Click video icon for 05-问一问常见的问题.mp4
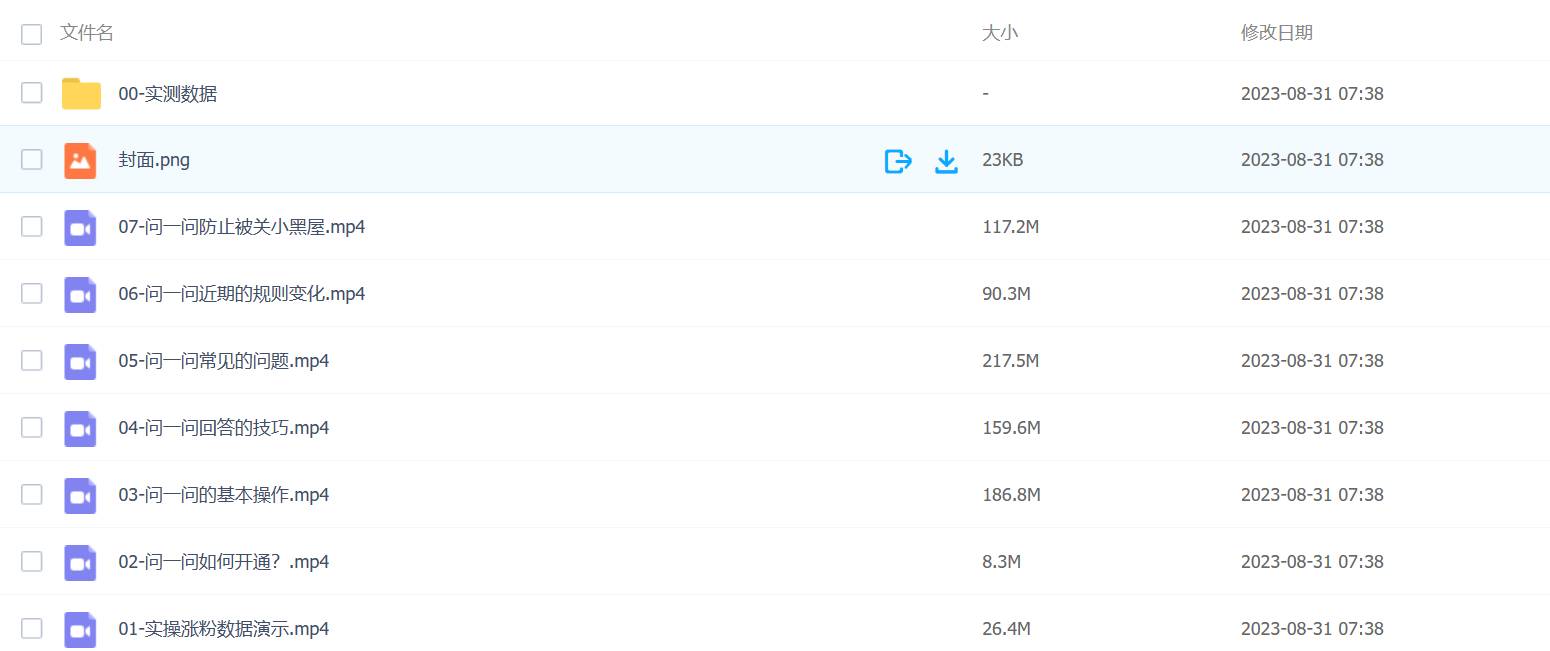Screen dimensions: 1550x651 80,361
